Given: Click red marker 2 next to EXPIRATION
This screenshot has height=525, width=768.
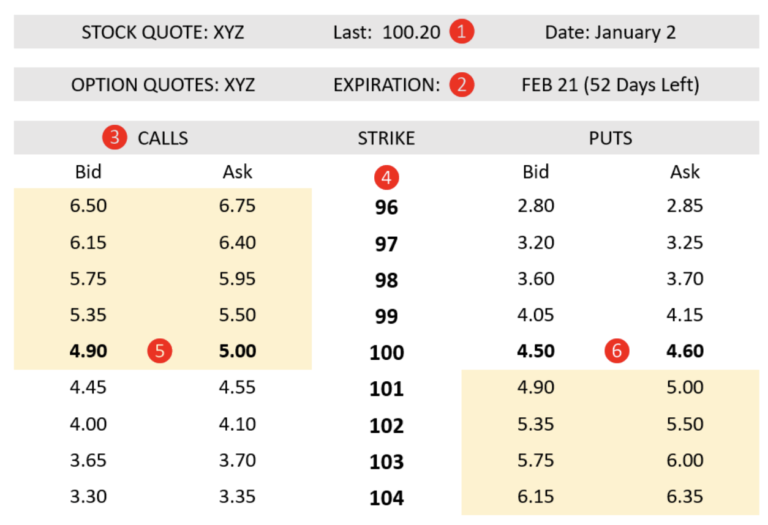Looking at the screenshot, I should (x=461, y=85).
